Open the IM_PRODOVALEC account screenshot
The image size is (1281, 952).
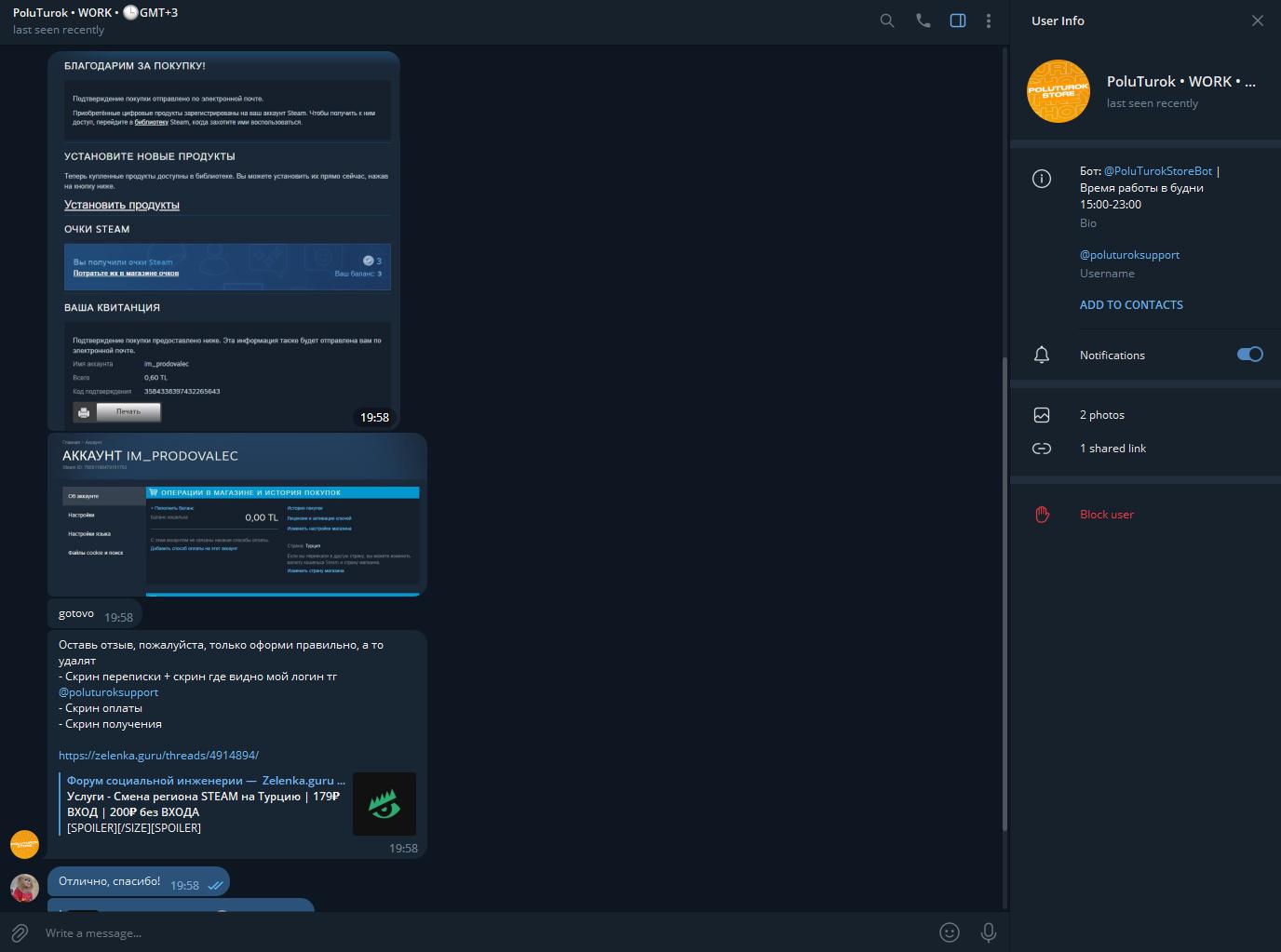click(237, 515)
